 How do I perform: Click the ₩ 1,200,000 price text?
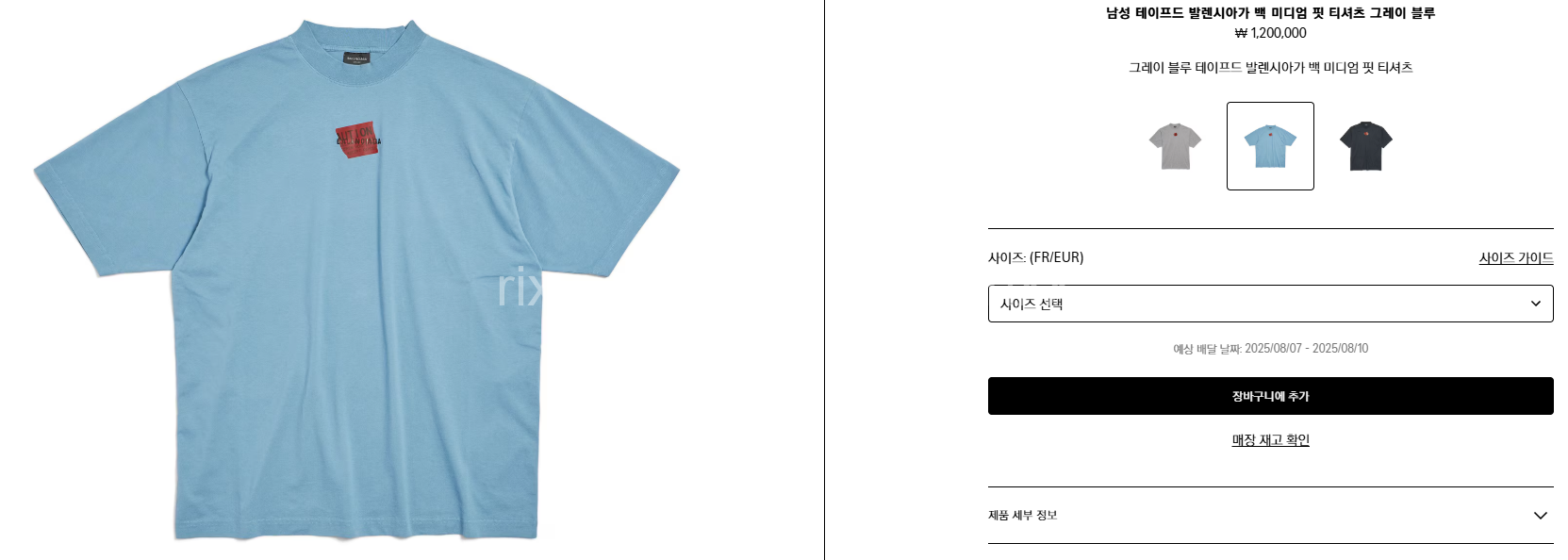click(1270, 33)
